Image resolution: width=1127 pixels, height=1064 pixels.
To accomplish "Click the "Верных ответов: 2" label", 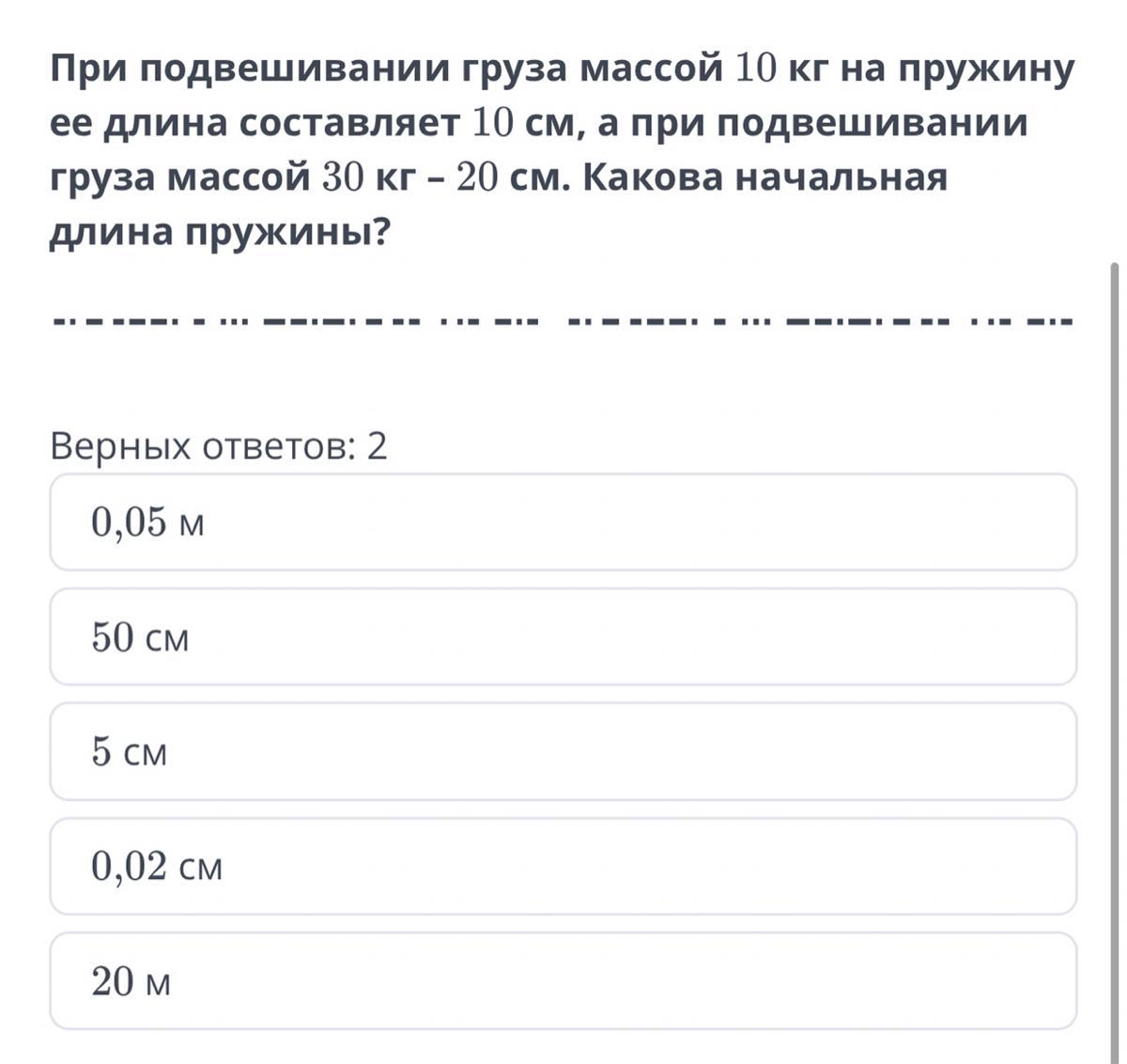I will tap(218, 447).
